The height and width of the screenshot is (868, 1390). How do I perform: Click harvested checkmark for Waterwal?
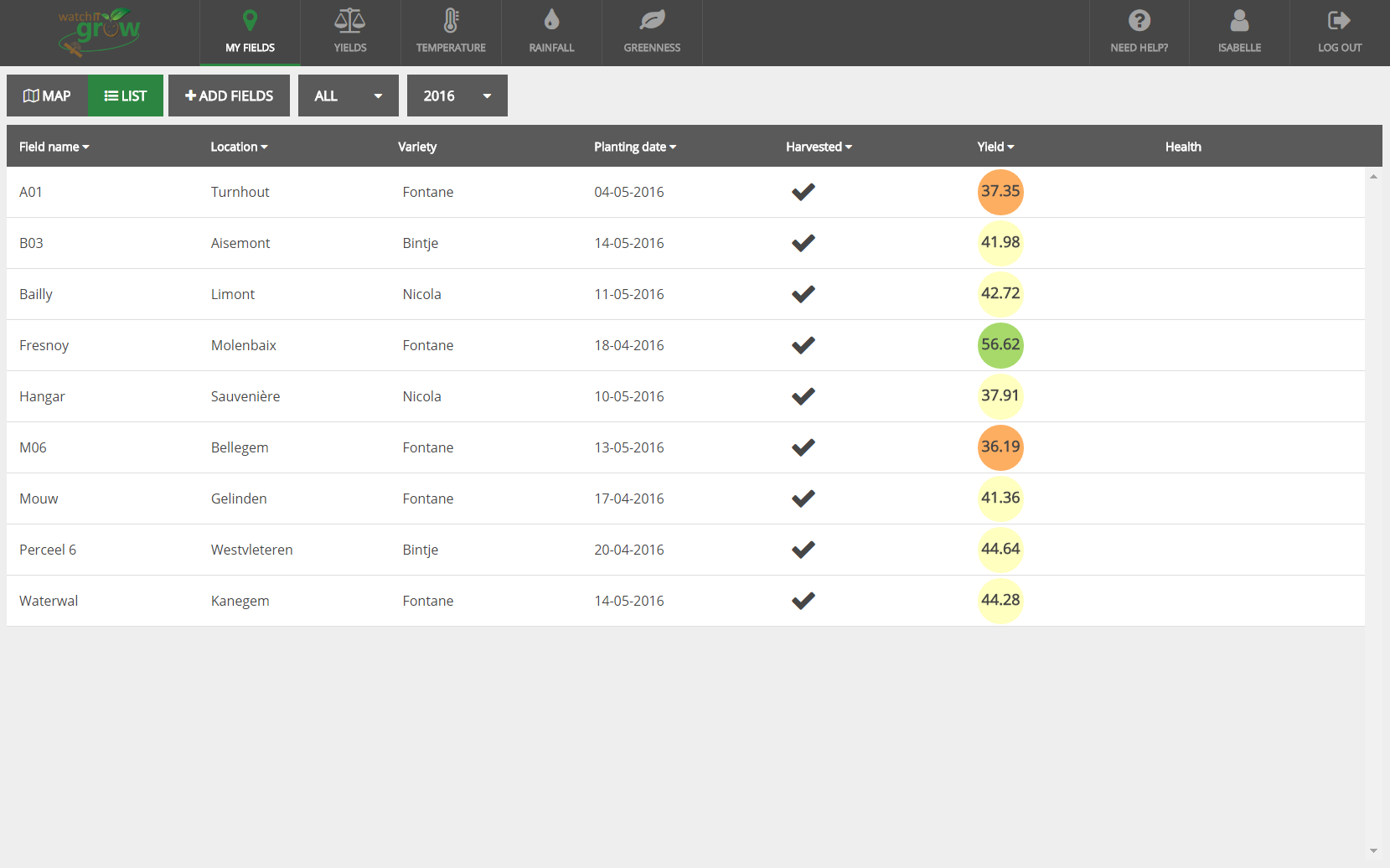coord(804,601)
